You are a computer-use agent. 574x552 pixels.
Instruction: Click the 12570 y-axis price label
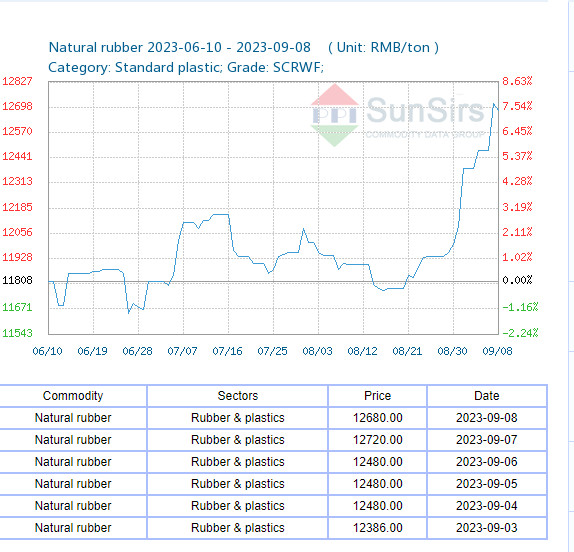pos(17,131)
